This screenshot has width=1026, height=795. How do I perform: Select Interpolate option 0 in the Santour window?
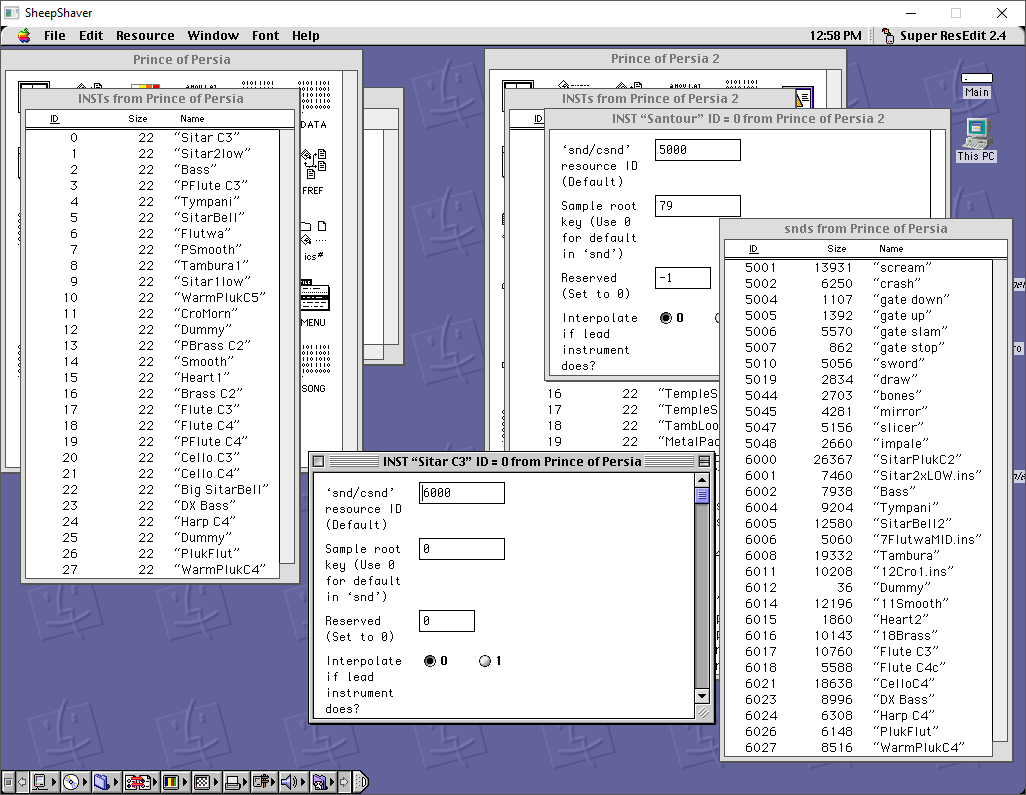[666, 318]
